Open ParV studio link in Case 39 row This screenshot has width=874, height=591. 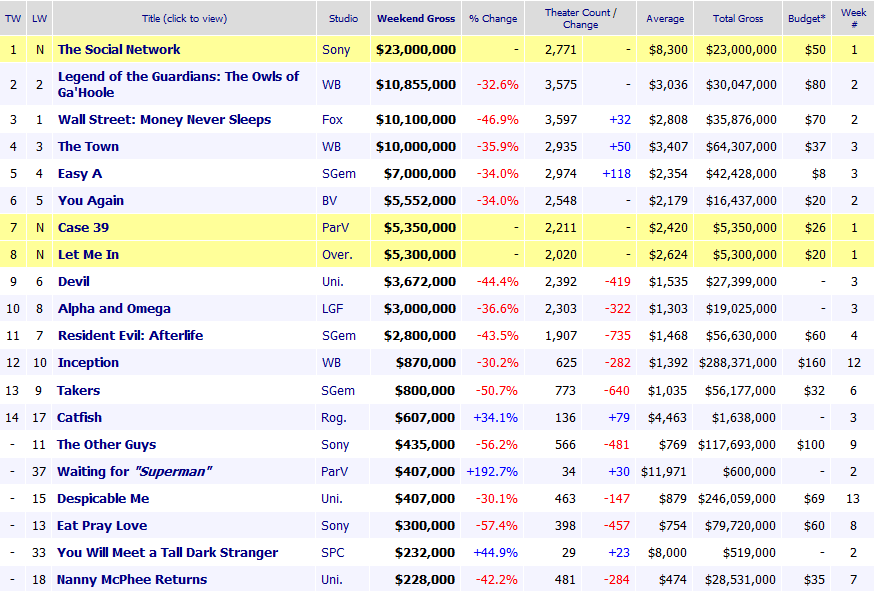tap(336, 227)
